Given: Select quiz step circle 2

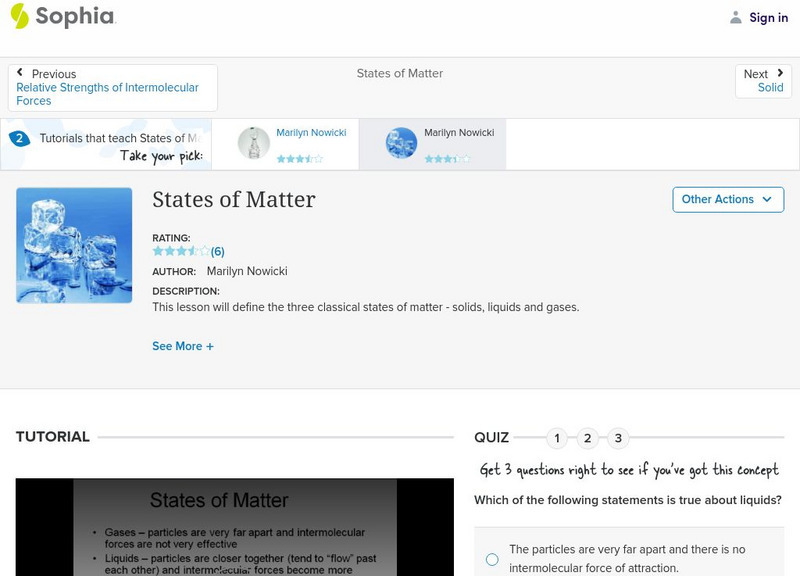Looking at the screenshot, I should [x=587, y=437].
